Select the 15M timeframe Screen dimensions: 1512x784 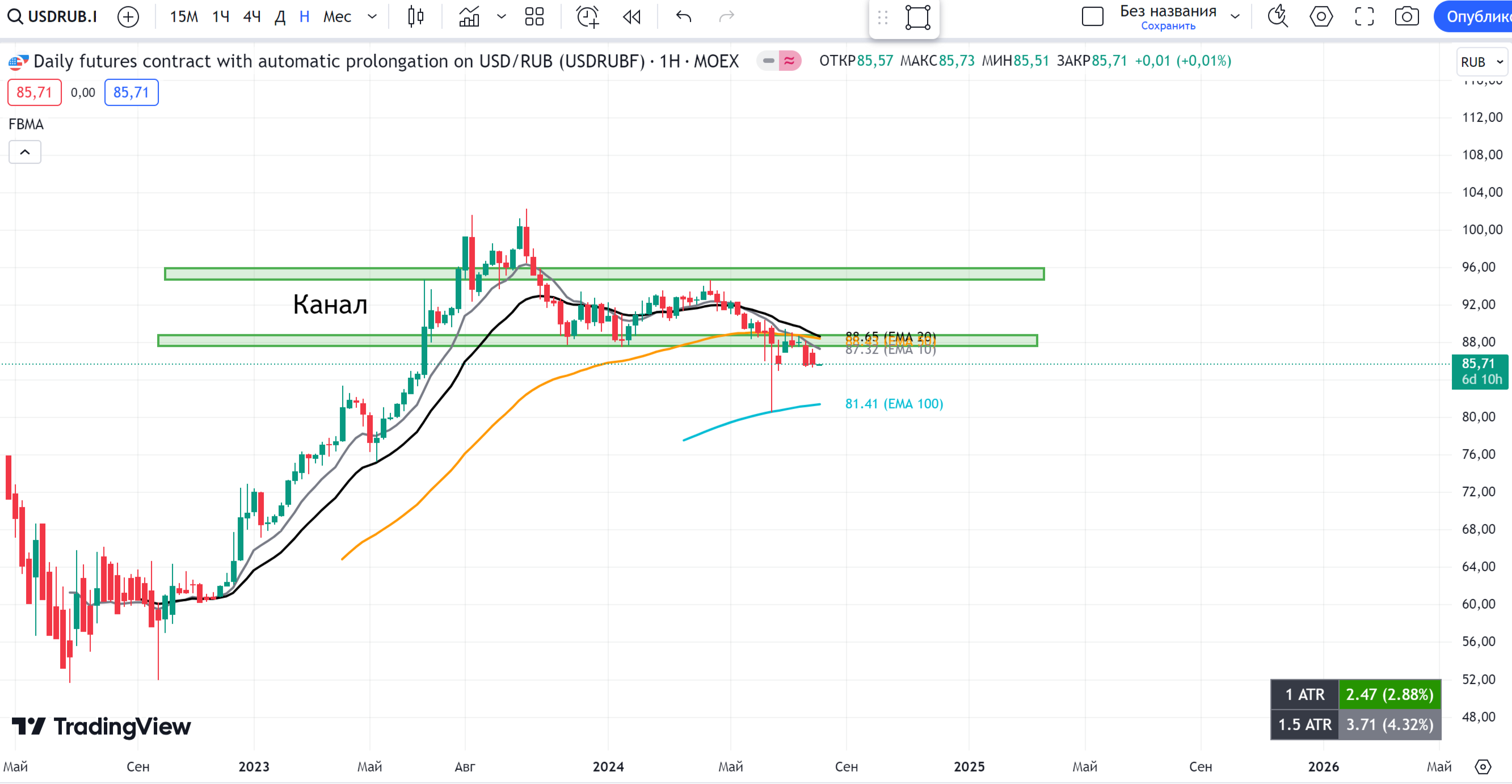tap(184, 16)
